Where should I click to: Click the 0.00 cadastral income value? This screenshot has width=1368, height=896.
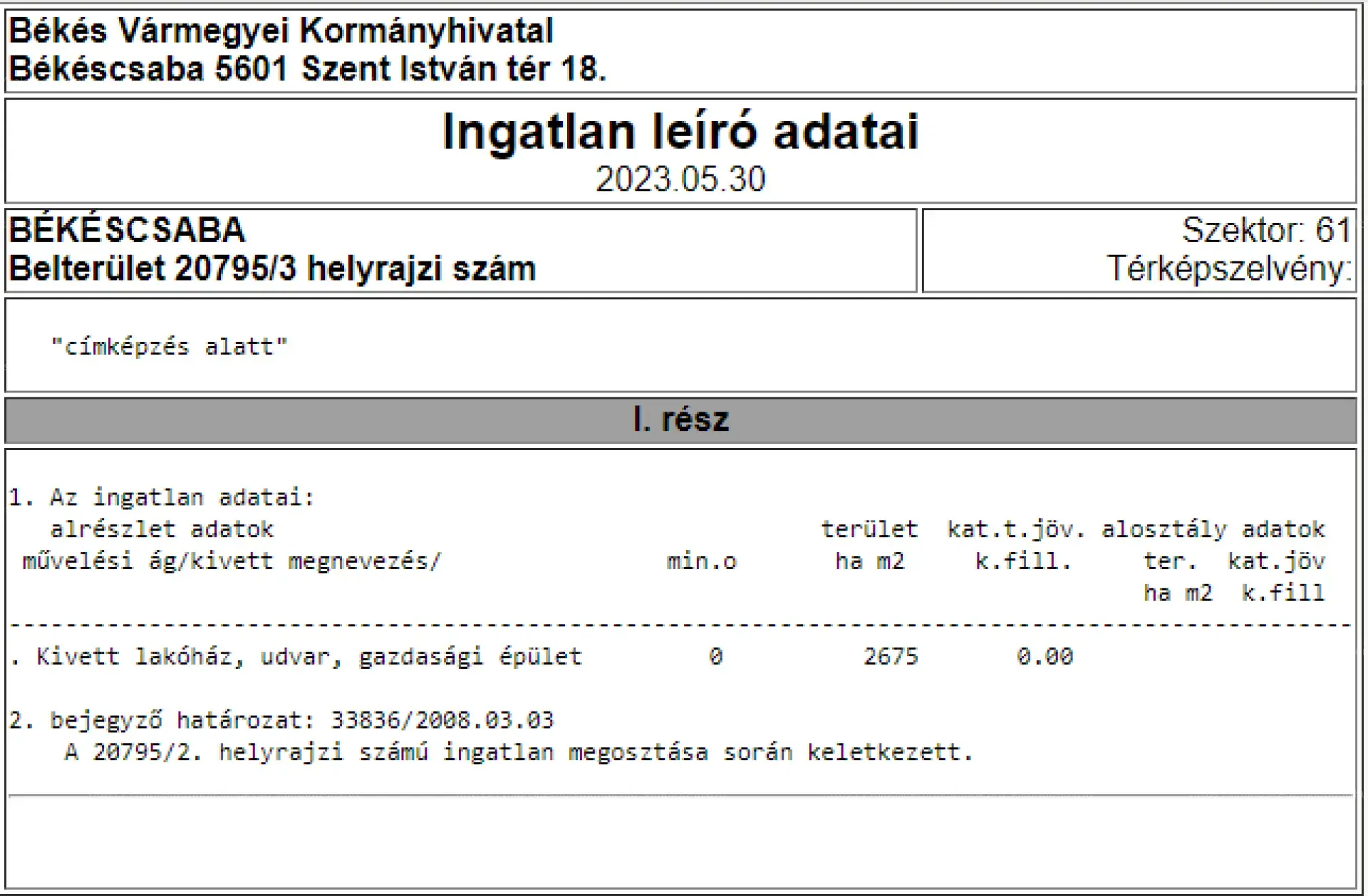[1045, 656]
